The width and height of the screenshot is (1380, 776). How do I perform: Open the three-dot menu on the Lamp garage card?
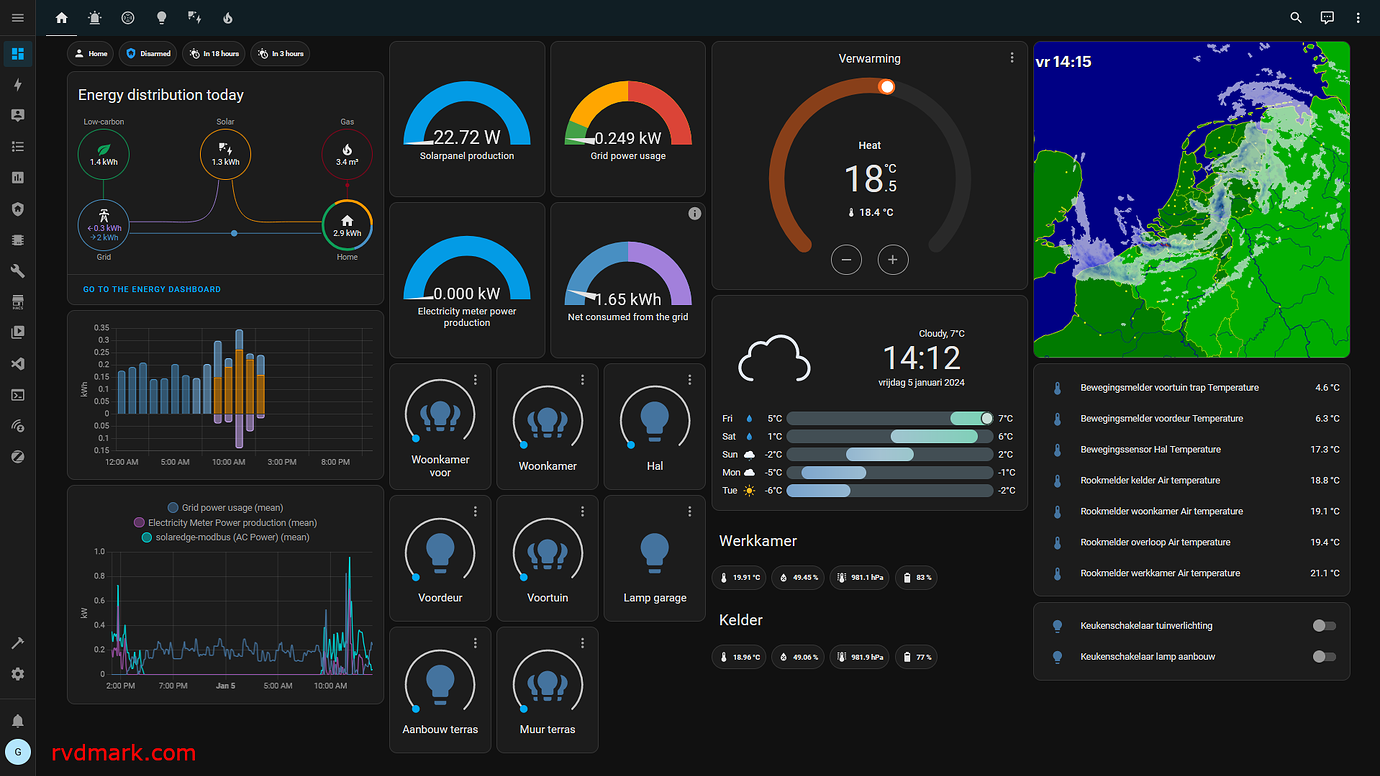(689, 510)
